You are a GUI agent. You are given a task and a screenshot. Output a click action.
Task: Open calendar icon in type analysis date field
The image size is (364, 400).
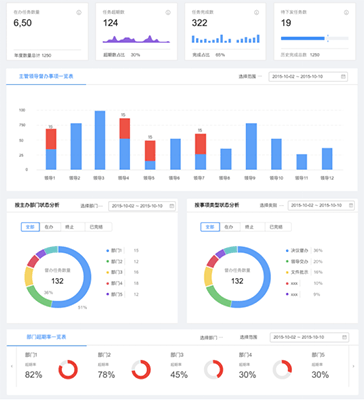click(351, 205)
